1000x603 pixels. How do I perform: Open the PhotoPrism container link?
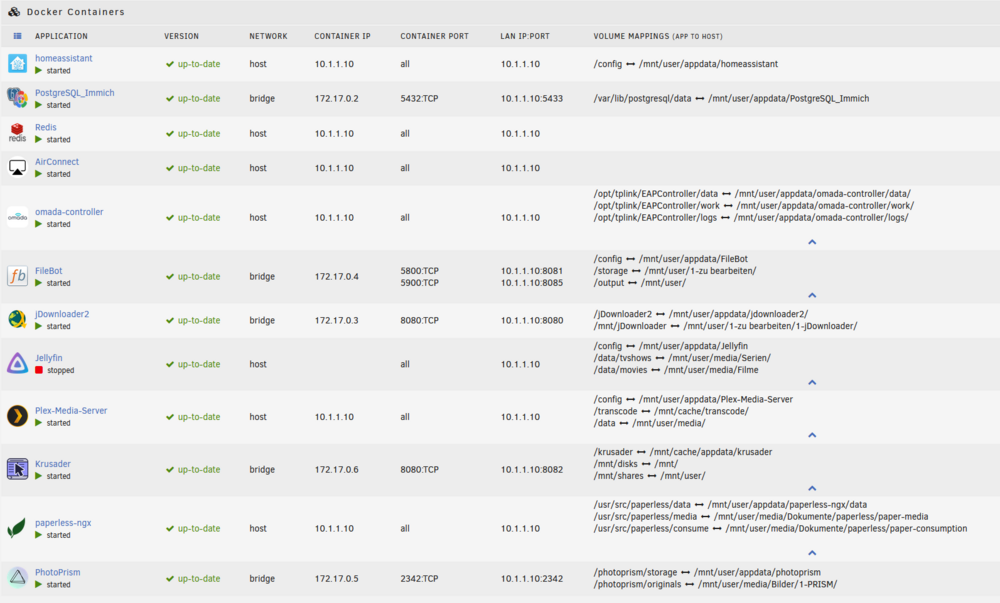pyautogui.click(x=57, y=572)
